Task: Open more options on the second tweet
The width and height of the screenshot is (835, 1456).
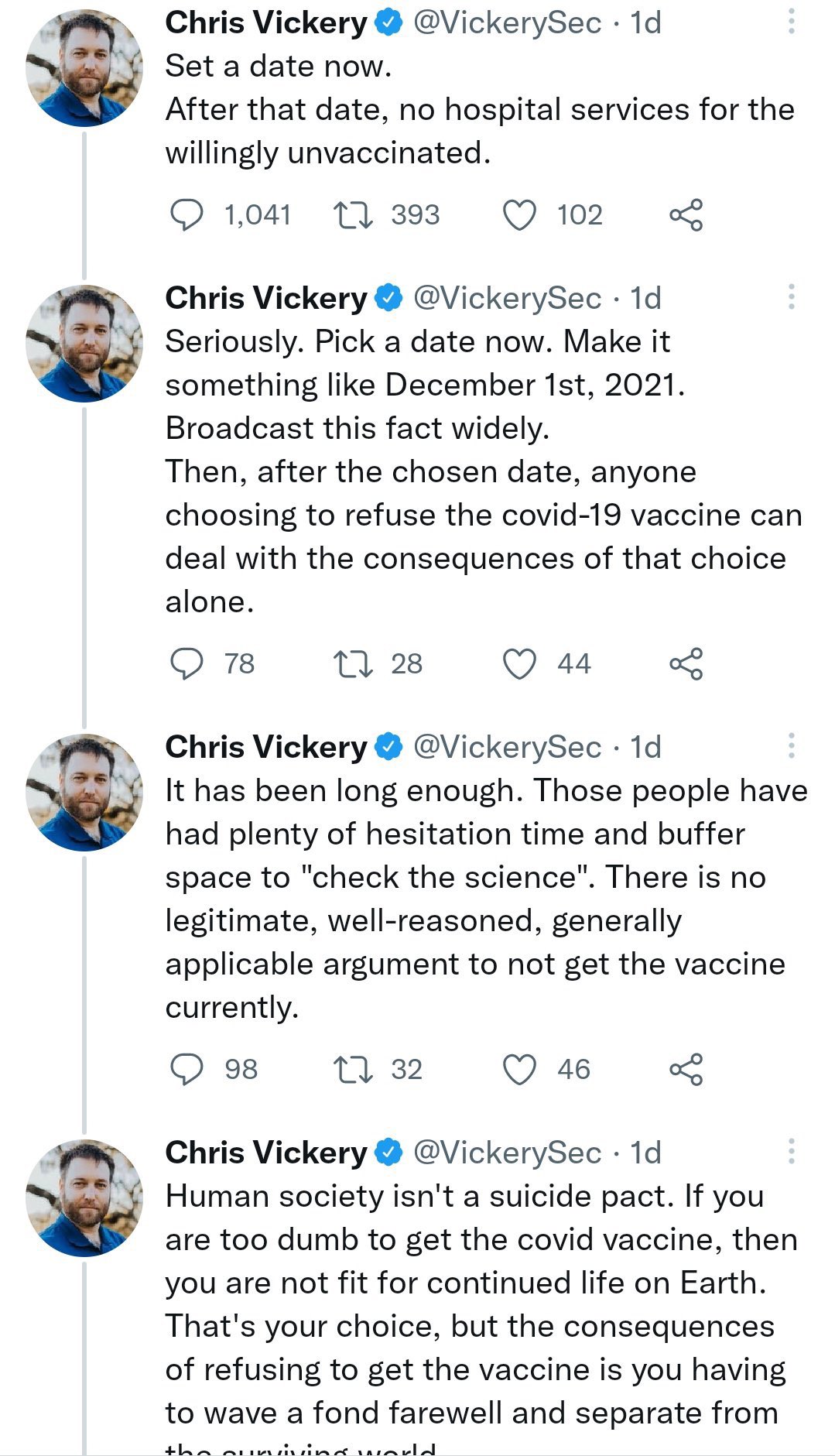Action: tap(791, 297)
